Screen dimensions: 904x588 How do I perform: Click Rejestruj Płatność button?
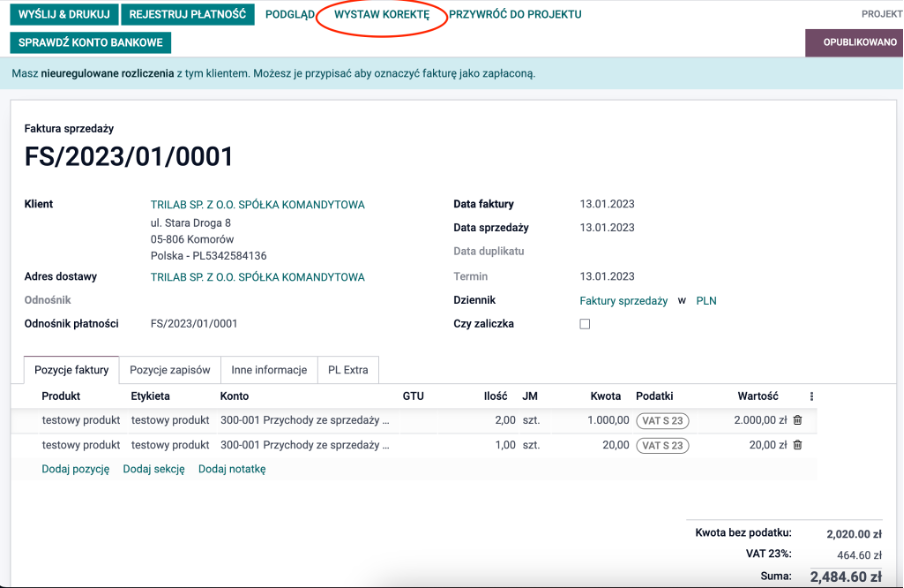pos(187,14)
